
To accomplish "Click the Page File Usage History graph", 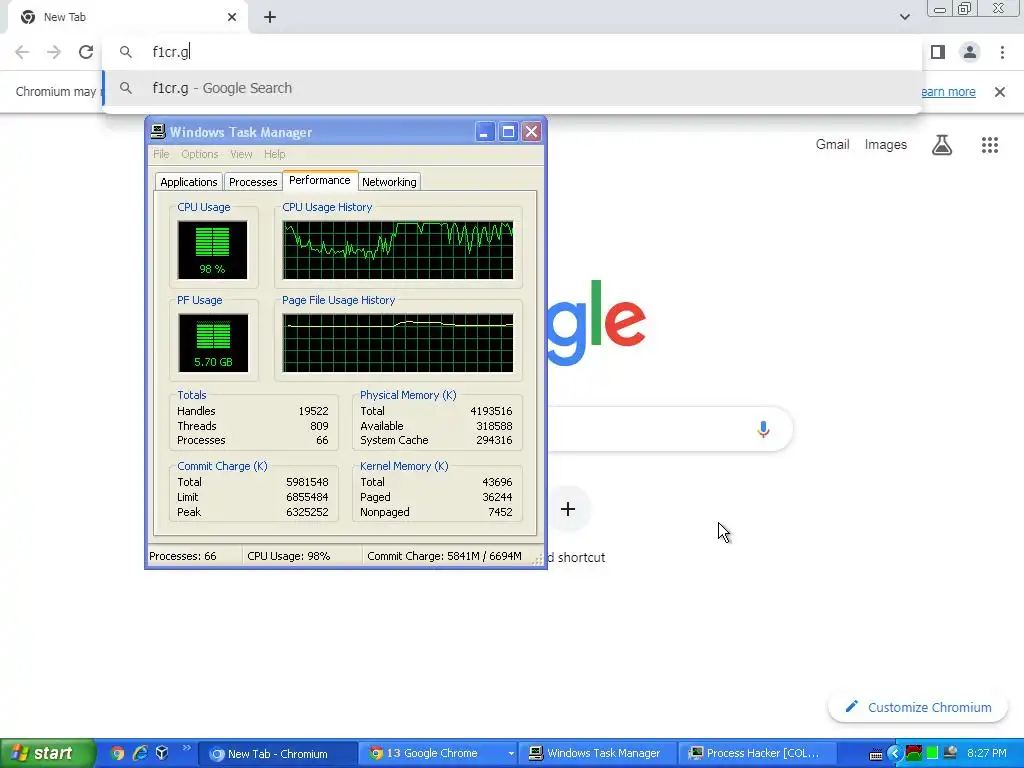I will (398, 343).
